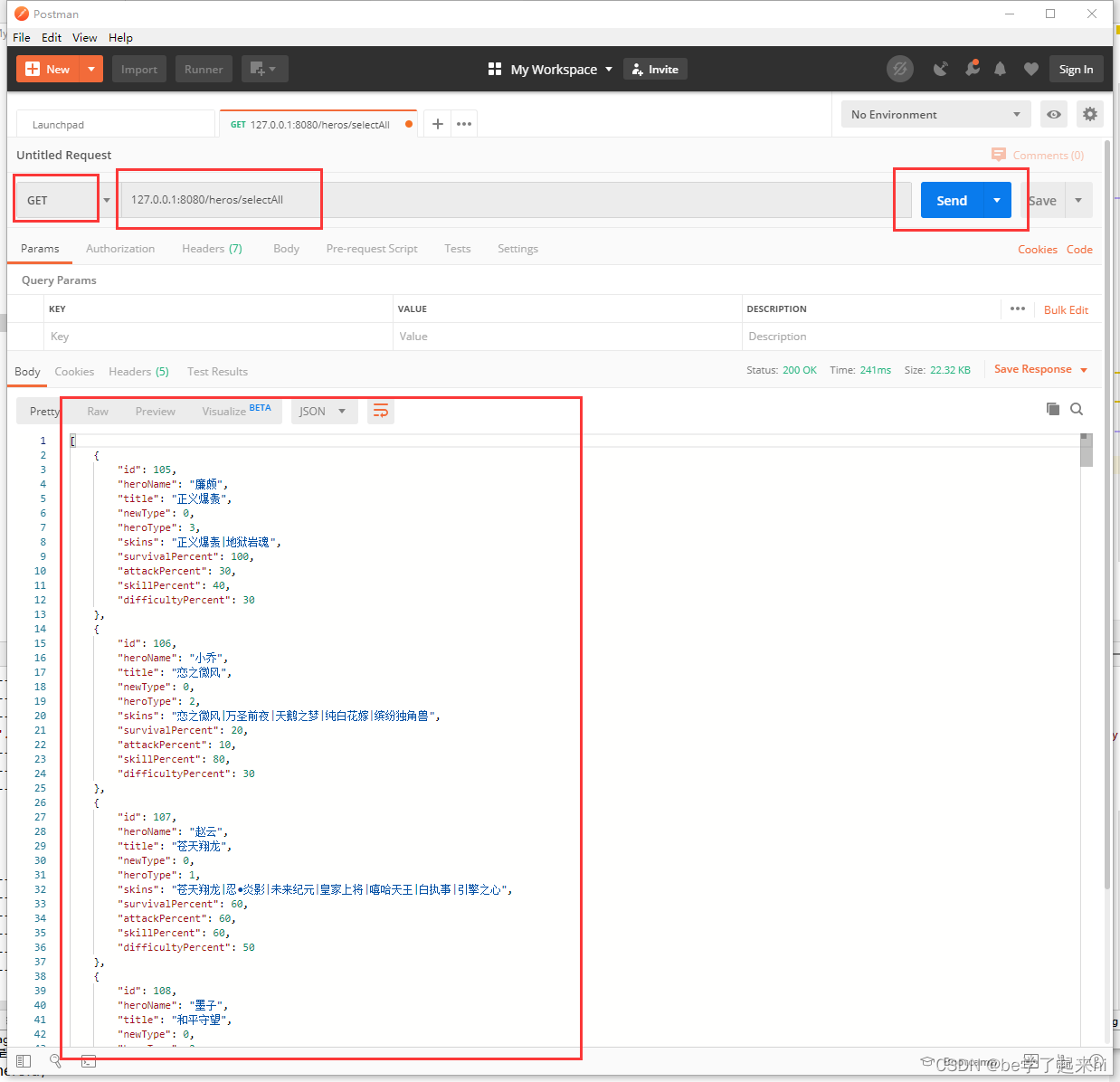Click the heart icon in header
This screenshot has height=1082, width=1120.
(x=1030, y=69)
